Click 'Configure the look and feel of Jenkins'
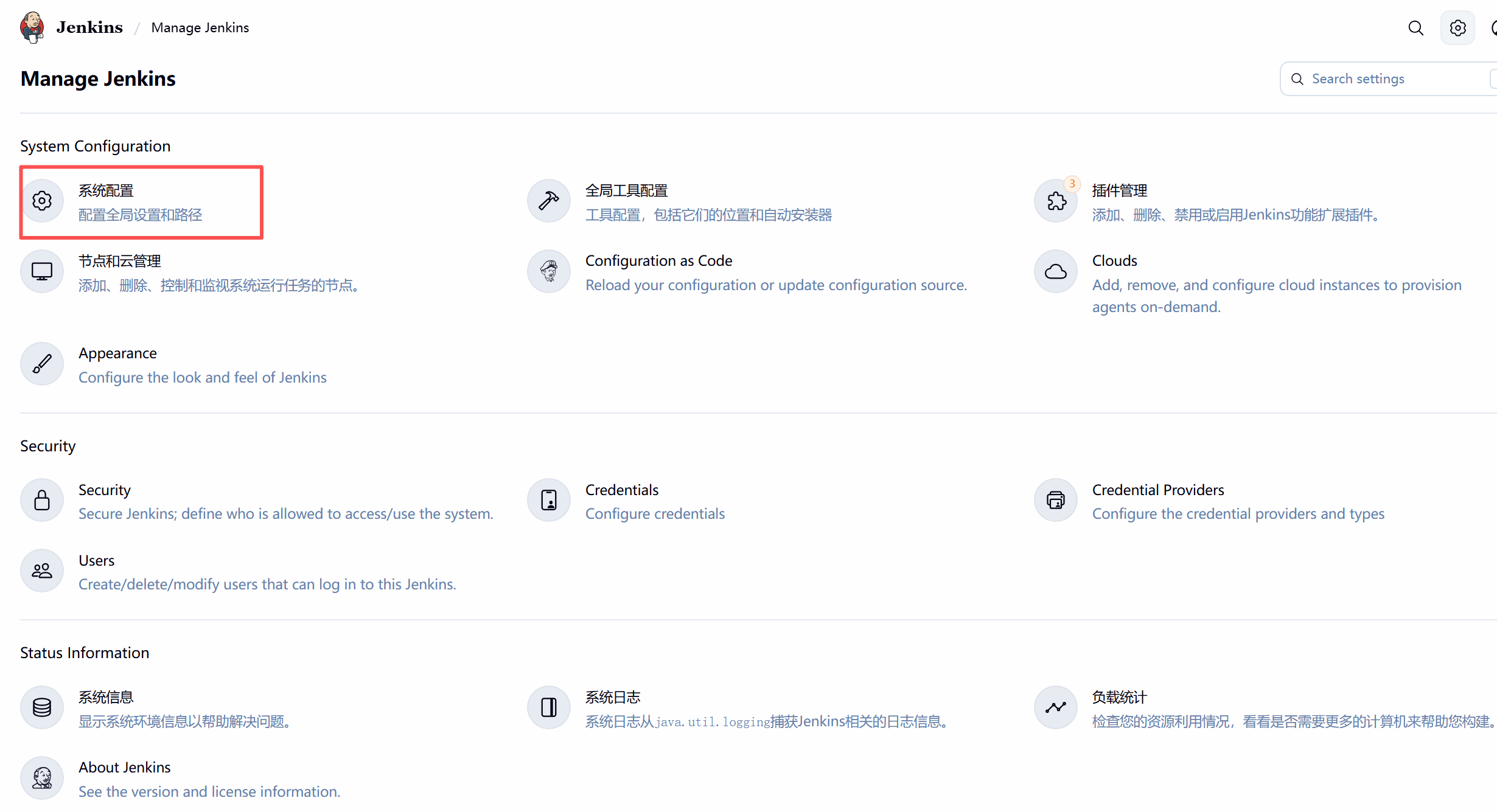This screenshot has height=812, width=1497. (203, 378)
